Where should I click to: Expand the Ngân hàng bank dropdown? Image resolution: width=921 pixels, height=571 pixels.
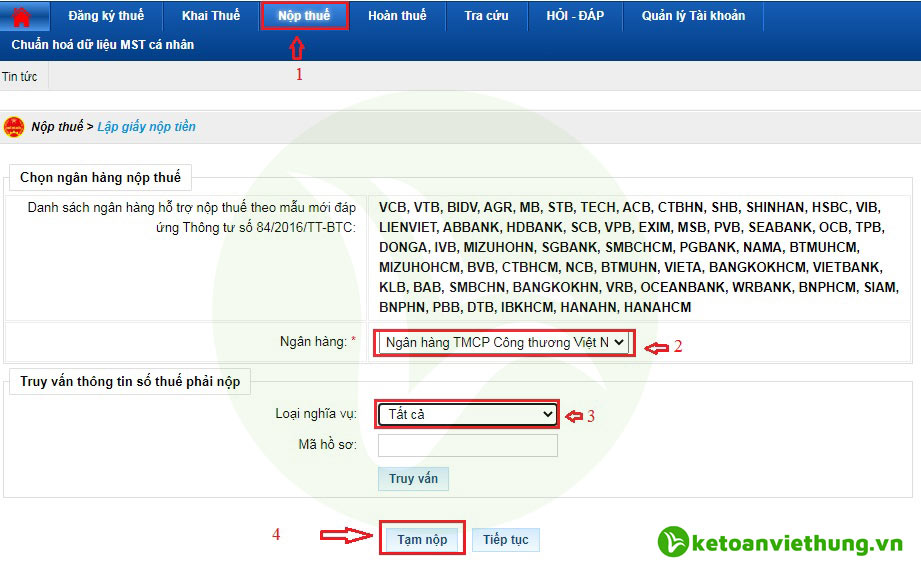[503, 342]
